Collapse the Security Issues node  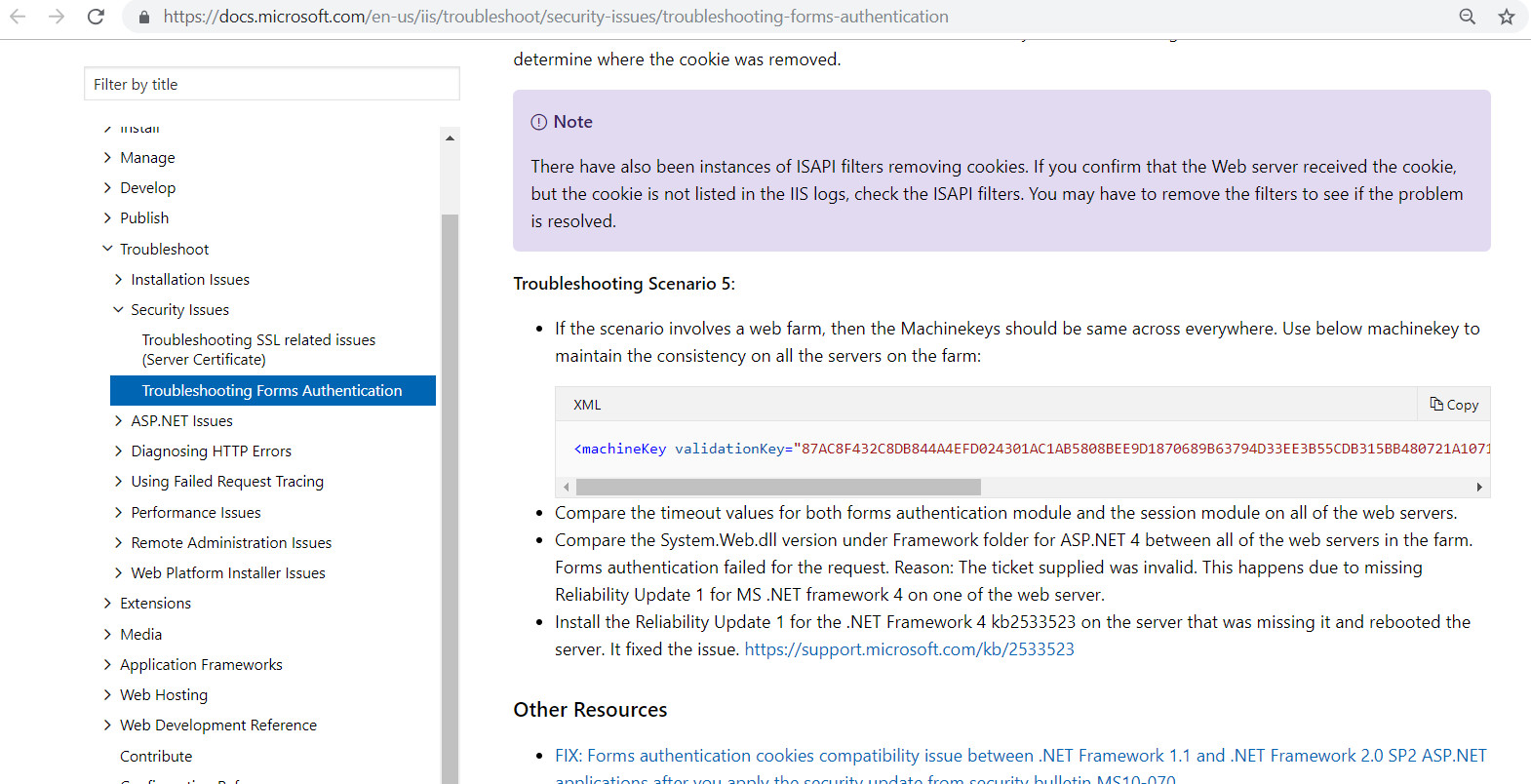click(x=119, y=310)
